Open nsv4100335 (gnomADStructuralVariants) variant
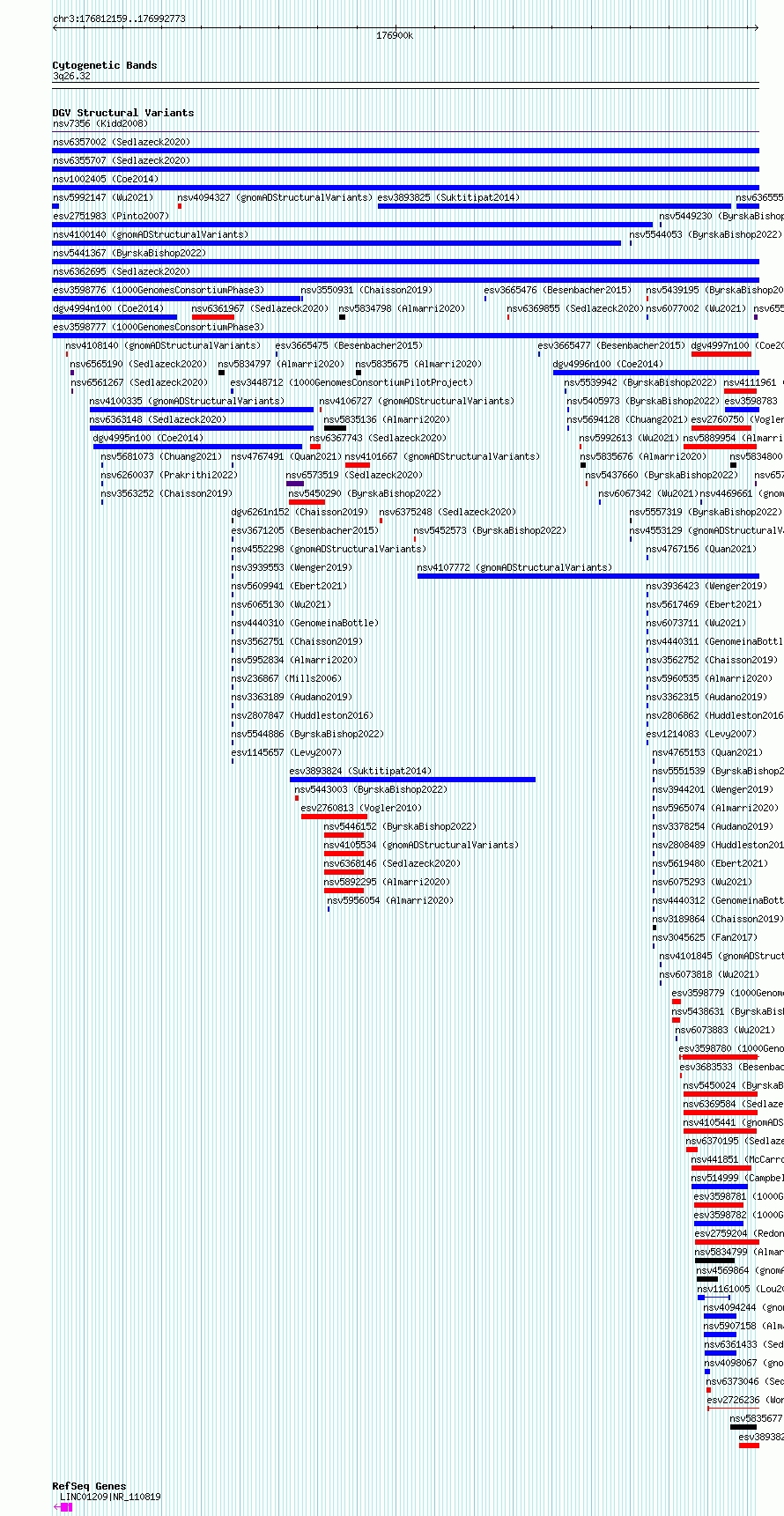Image resolution: width=784 pixels, height=1516 pixels. point(187,402)
